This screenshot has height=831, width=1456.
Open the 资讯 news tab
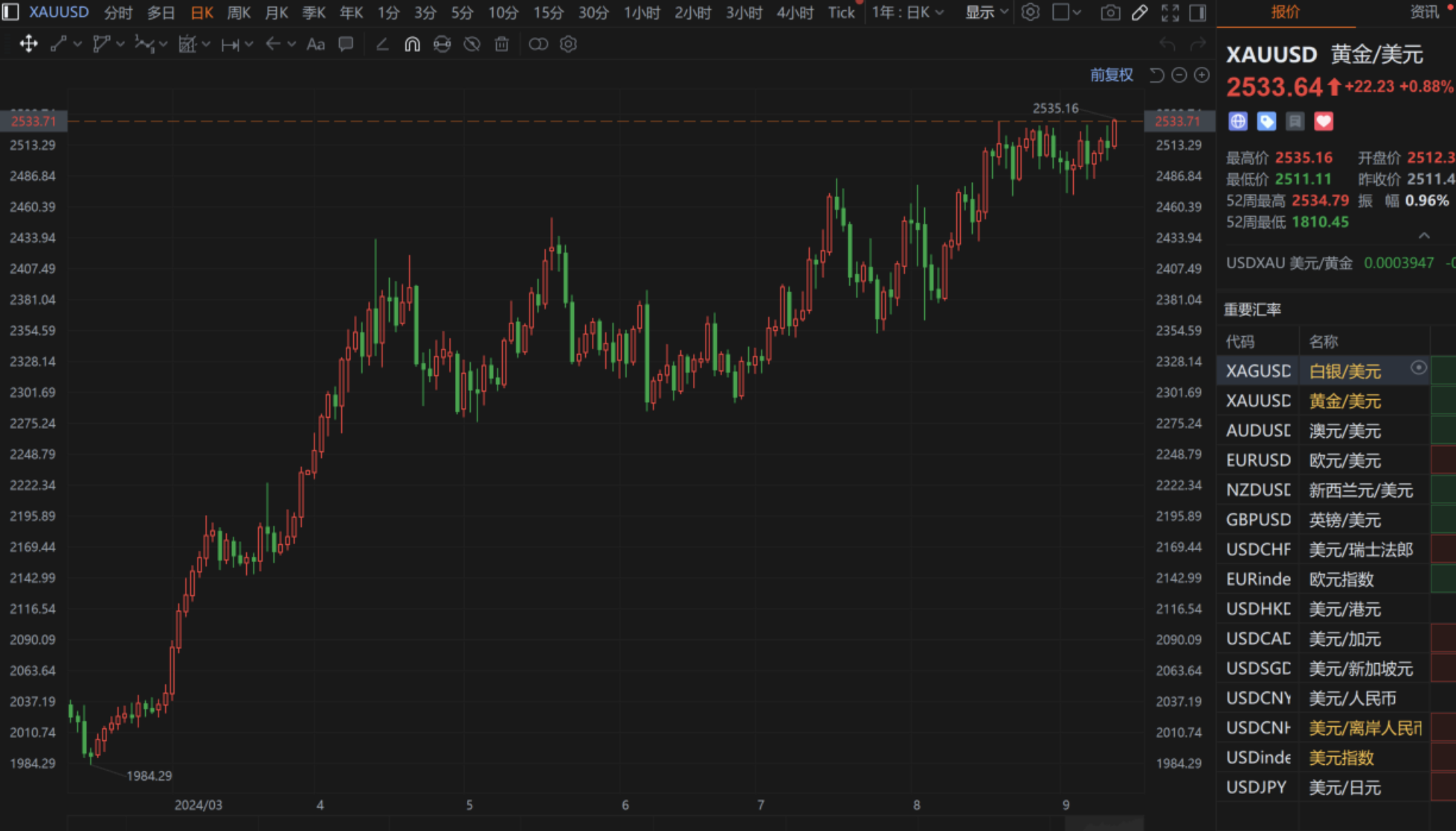(x=1424, y=12)
